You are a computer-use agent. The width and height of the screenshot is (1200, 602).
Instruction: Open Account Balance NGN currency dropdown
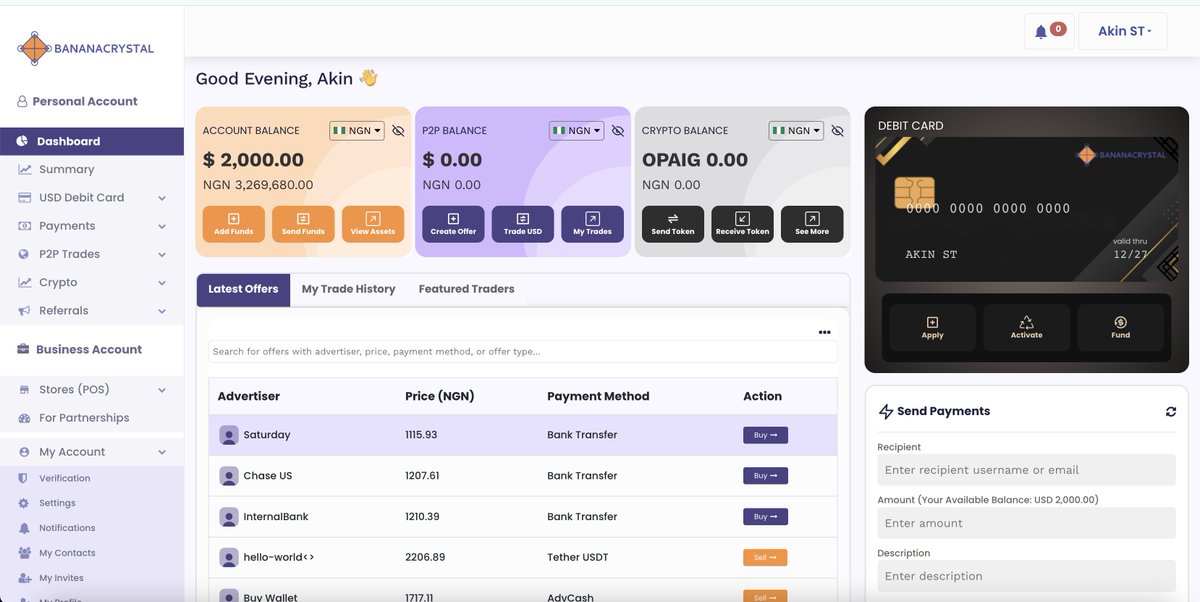click(357, 131)
